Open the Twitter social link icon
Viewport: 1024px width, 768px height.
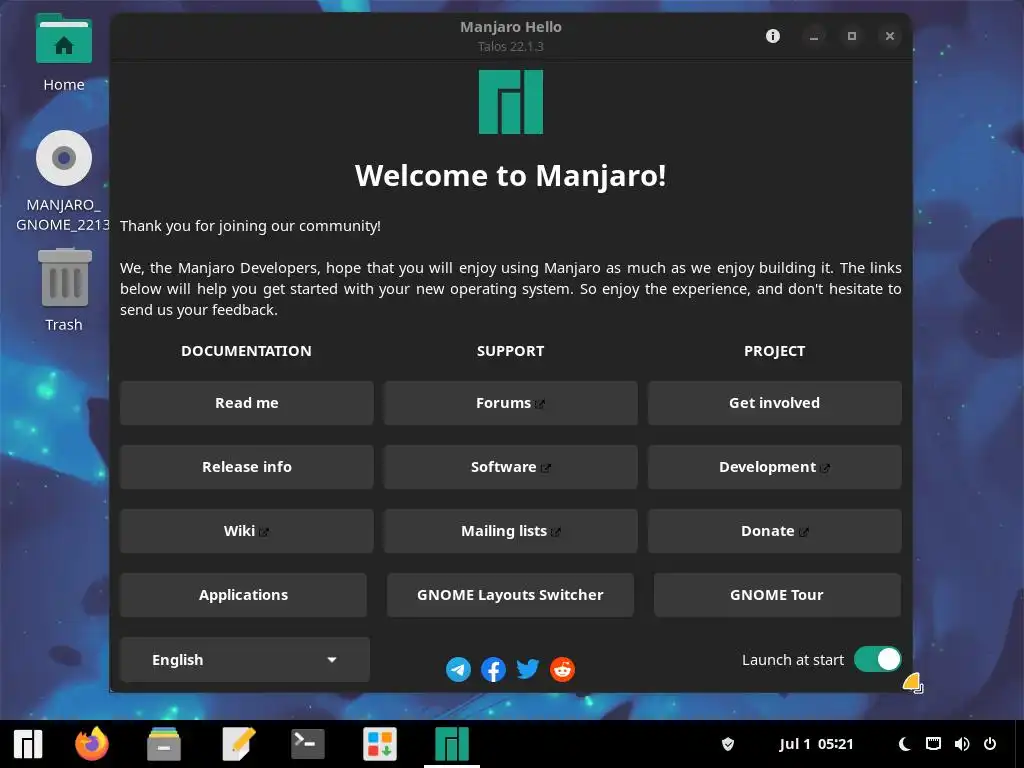(x=528, y=669)
